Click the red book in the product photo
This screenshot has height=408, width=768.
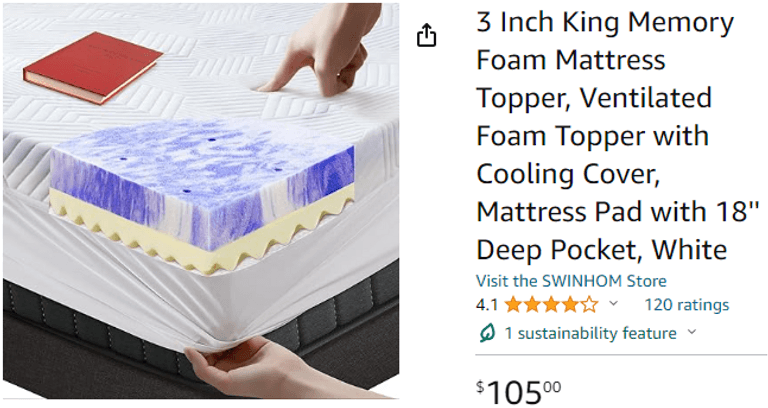(x=93, y=67)
